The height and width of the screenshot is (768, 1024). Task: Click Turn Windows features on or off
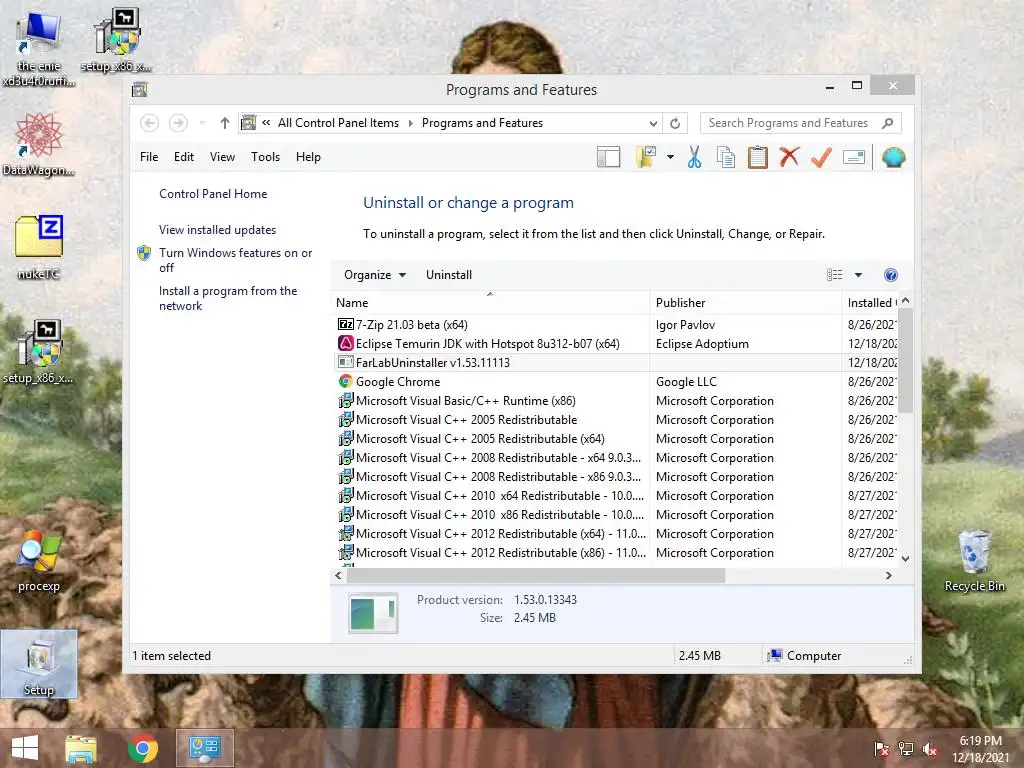click(x=235, y=260)
